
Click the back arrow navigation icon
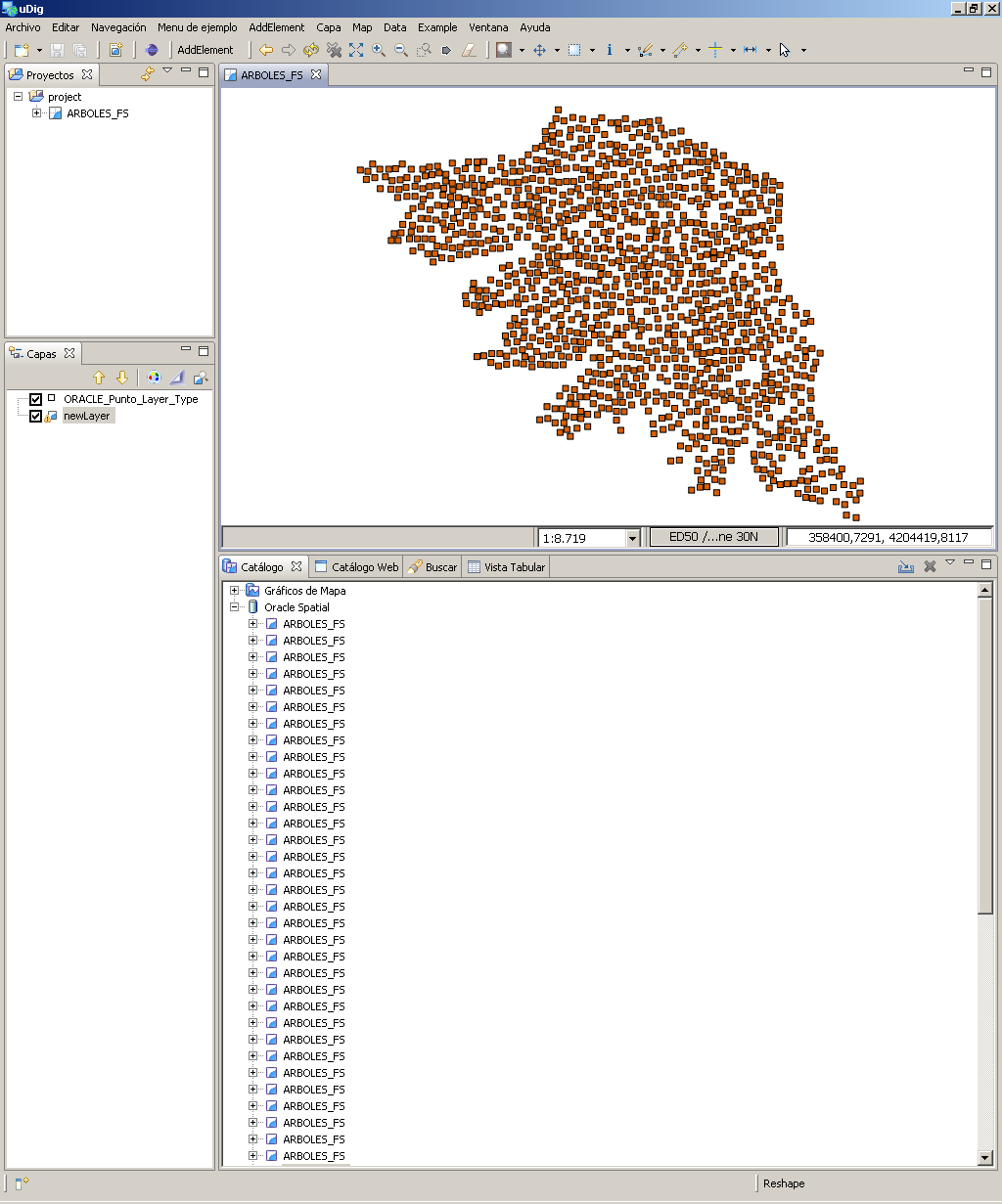click(x=265, y=50)
